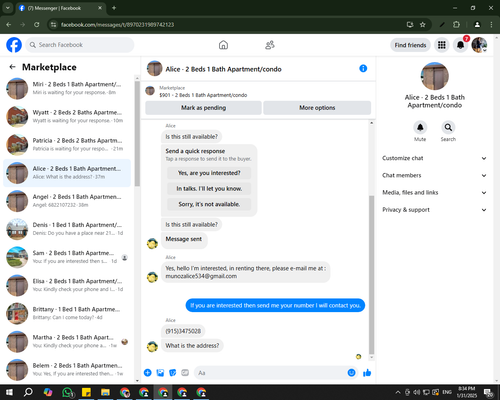Screen dimensions: 500x400
Task: Send quick response 'Yes, are you interested?'
Action: pos(209,173)
